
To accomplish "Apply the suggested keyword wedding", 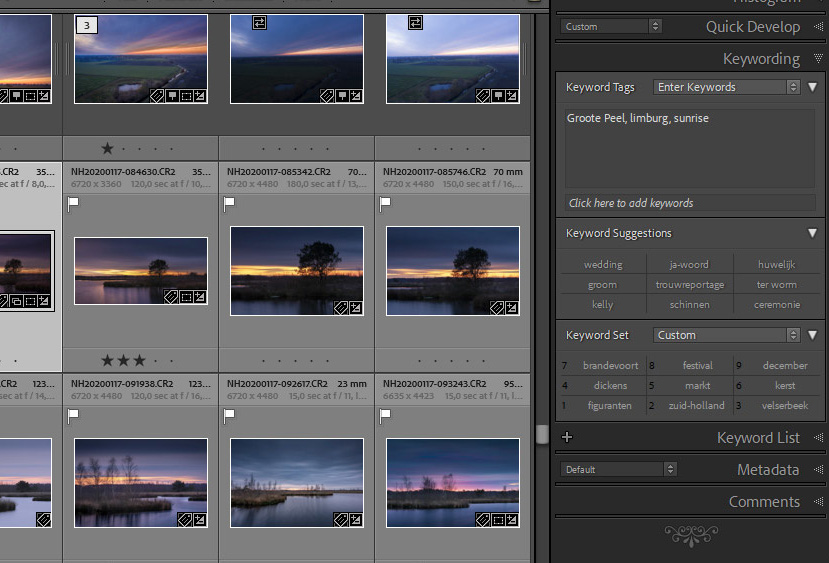I will pos(603,264).
